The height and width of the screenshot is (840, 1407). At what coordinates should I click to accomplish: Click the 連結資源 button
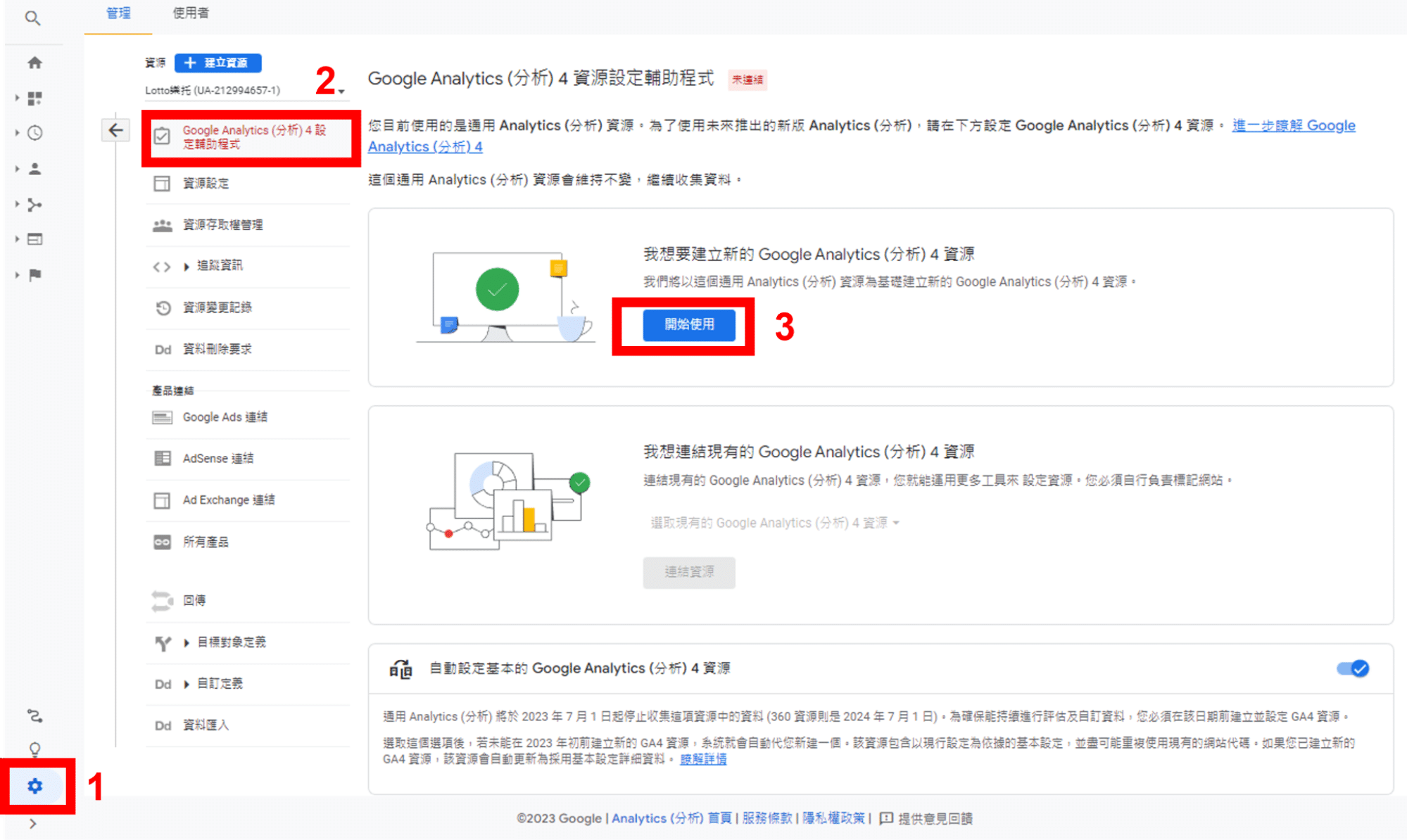click(689, 572)
